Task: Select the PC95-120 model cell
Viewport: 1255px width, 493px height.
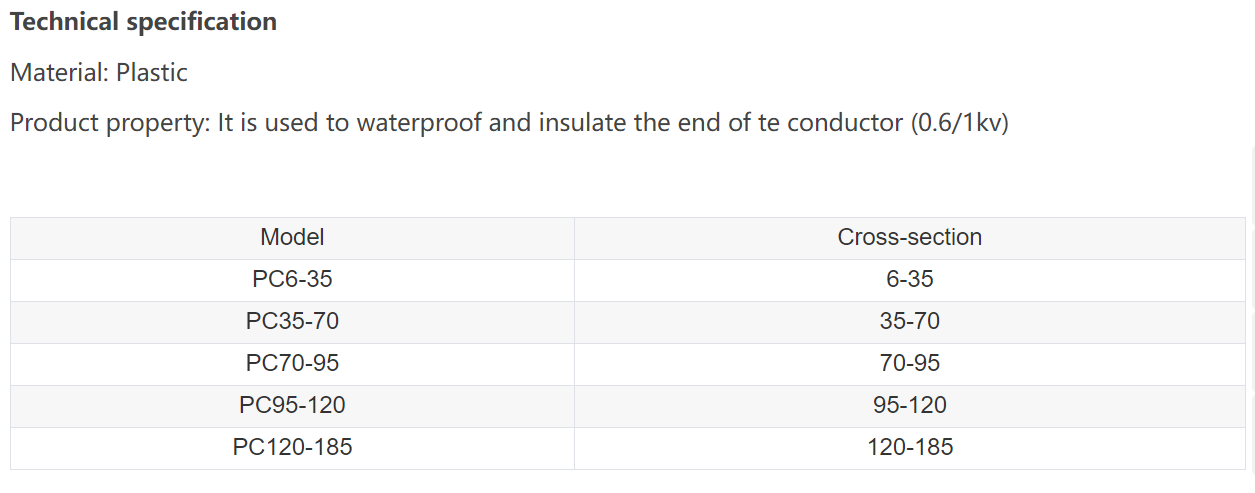Action: [292, 406]
